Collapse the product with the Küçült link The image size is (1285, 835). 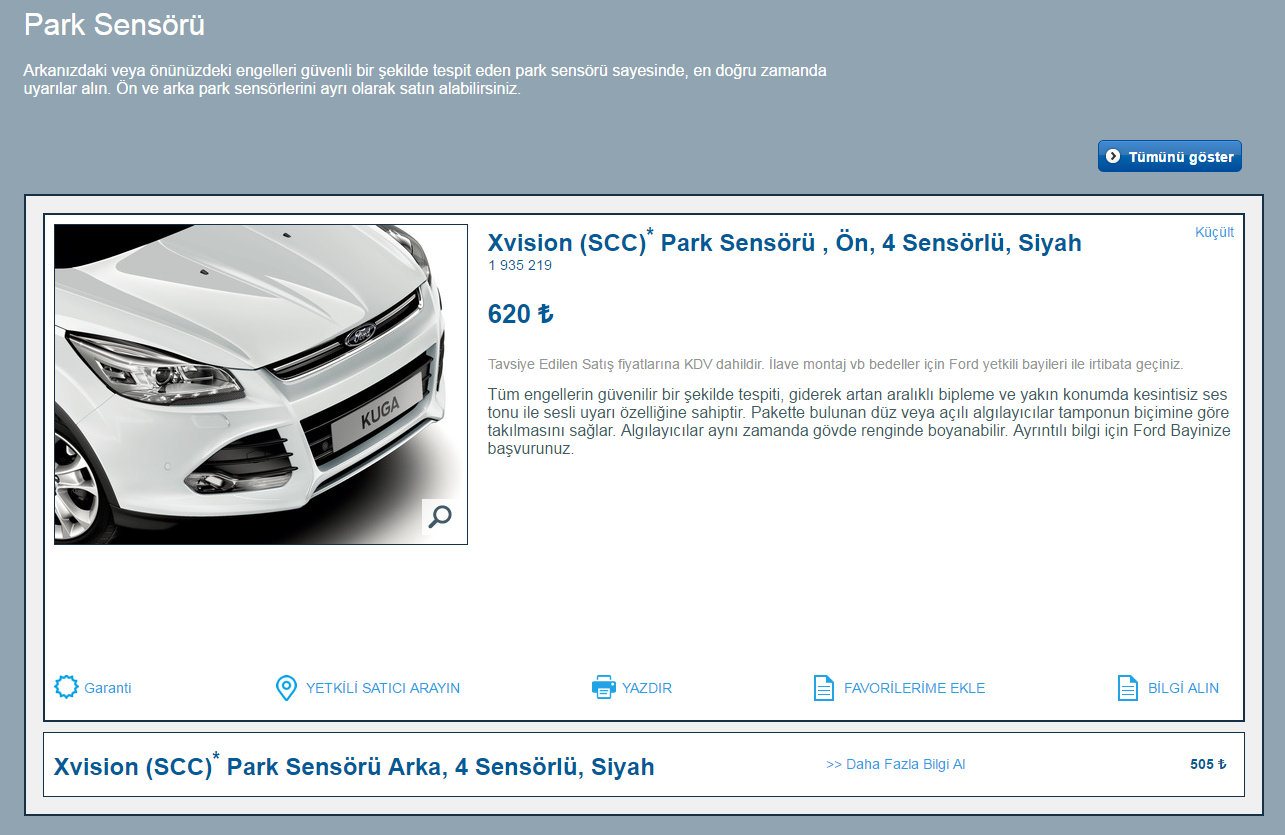[1214, 232]
